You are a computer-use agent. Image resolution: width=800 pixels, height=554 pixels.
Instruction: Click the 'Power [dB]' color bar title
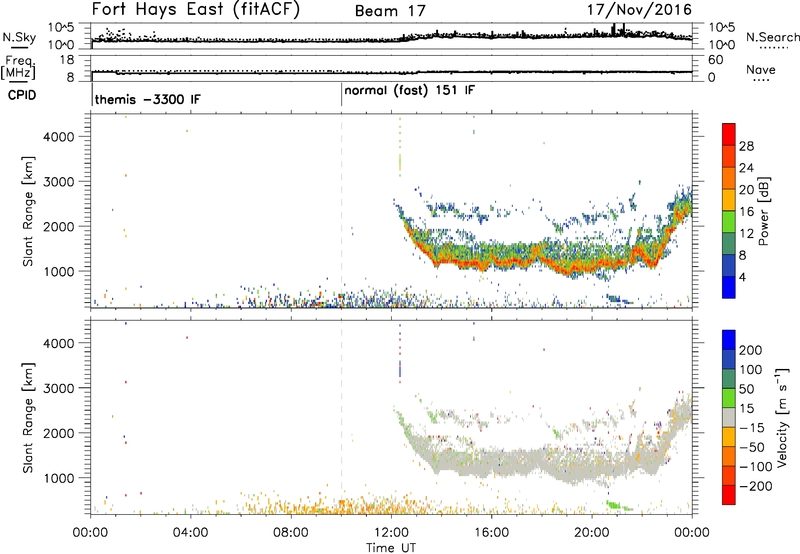[763, 211]
